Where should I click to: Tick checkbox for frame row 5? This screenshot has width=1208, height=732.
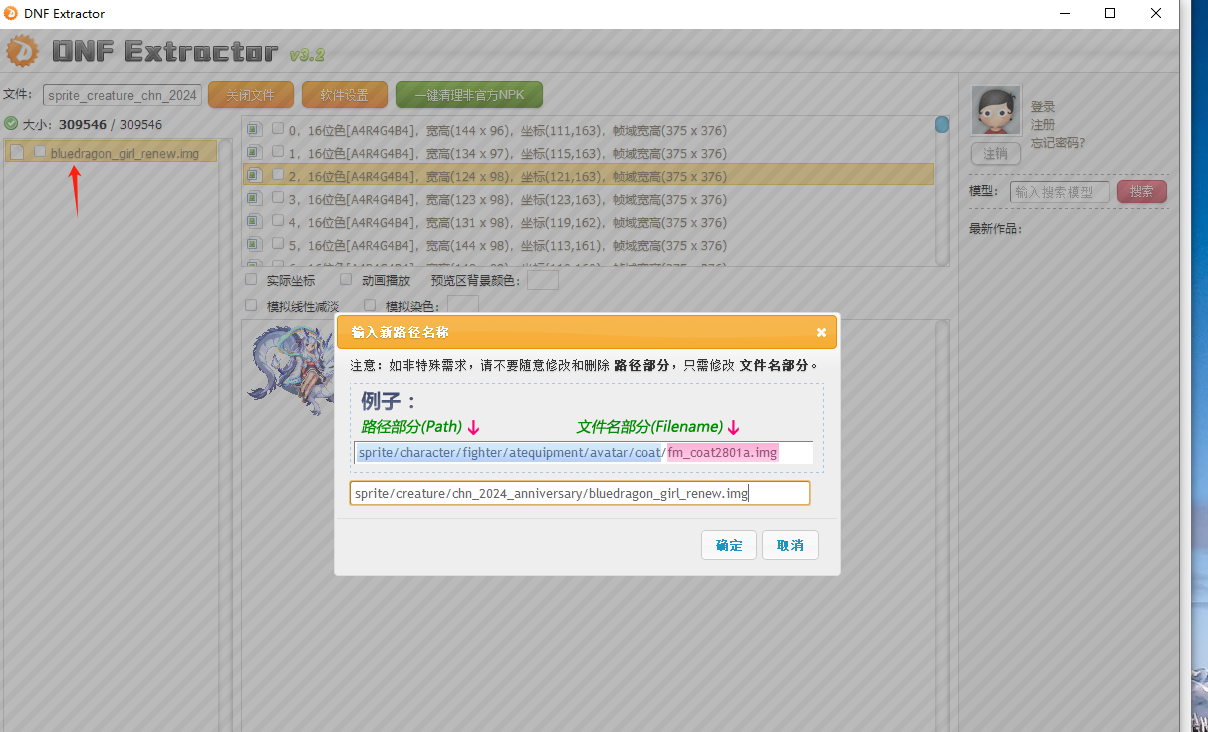(x=278, y=243)
